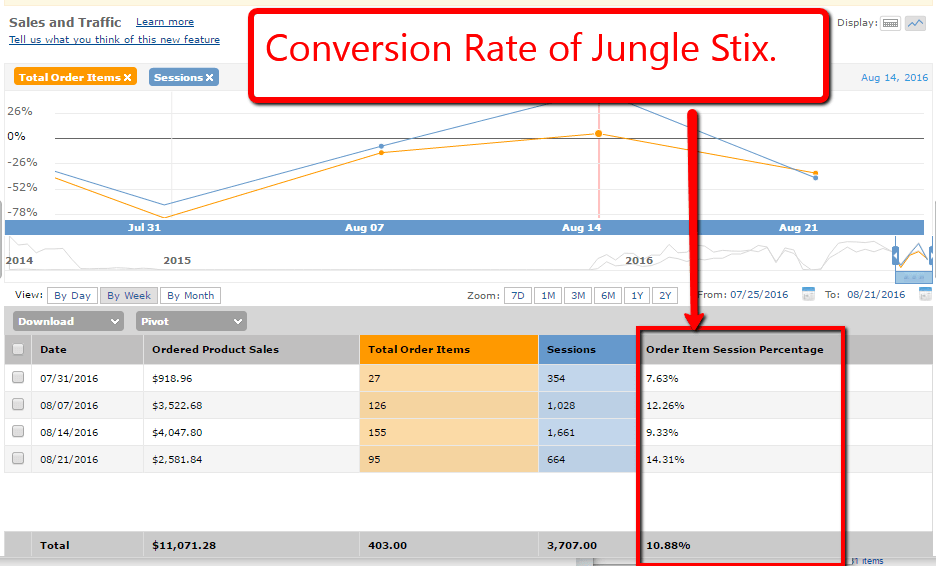The width and height of the screenshot is (936, 566).
Task: Zoom the chart to 3M
Action: tap(578, 296)
